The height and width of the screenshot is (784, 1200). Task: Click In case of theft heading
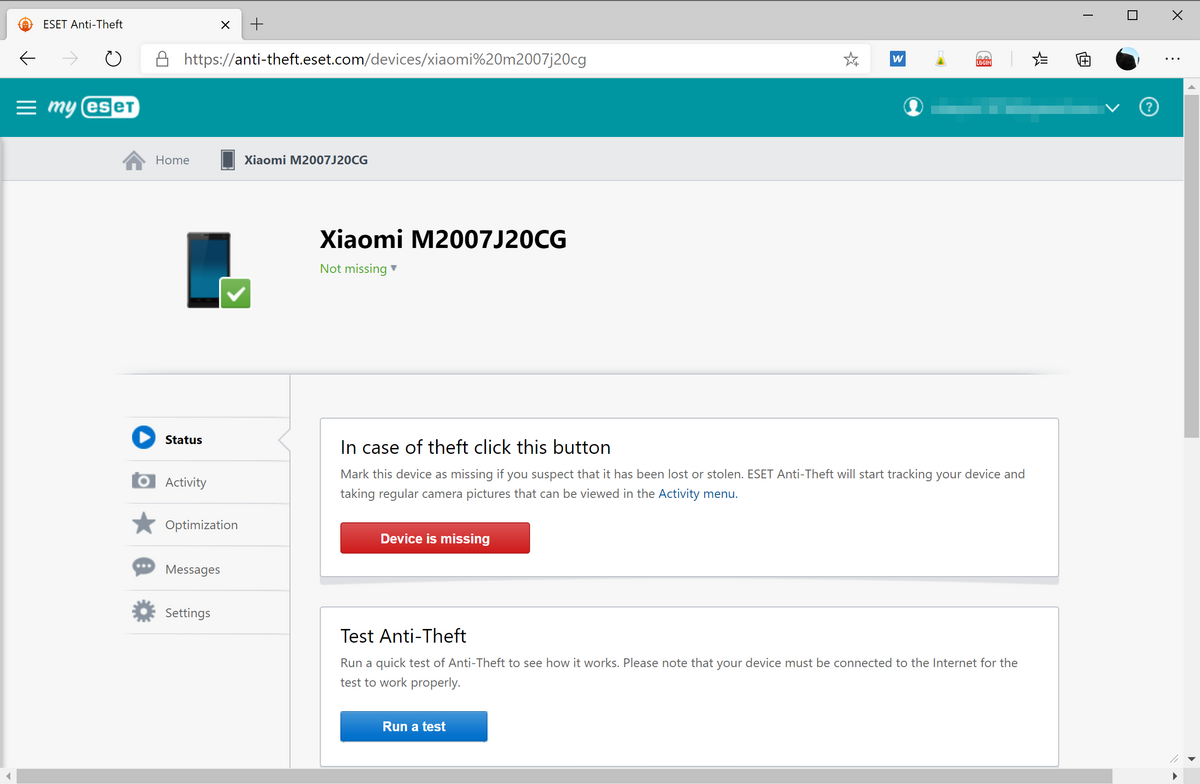476,447
